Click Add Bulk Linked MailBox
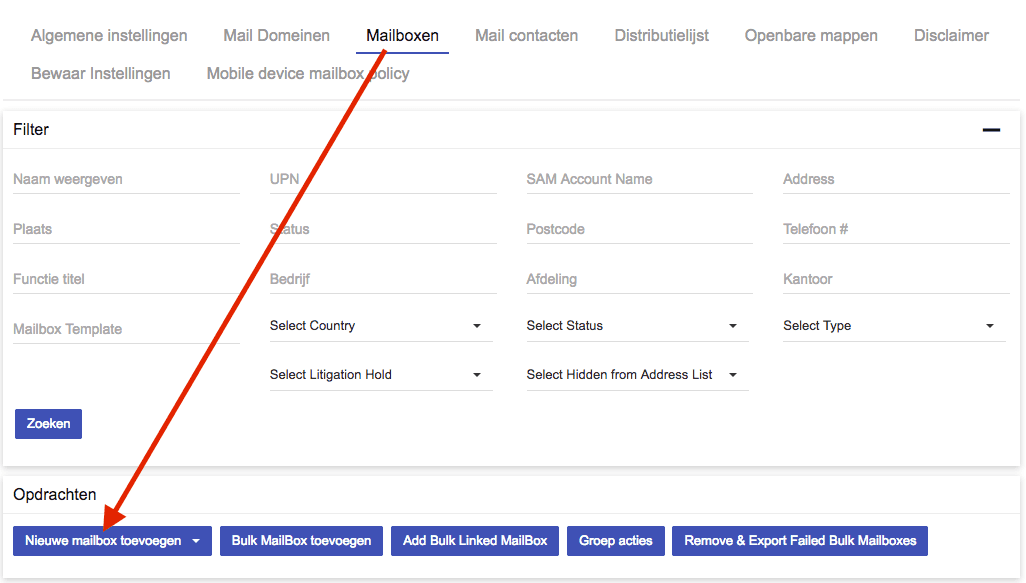The image size is (1026, 583). [474, 540]
